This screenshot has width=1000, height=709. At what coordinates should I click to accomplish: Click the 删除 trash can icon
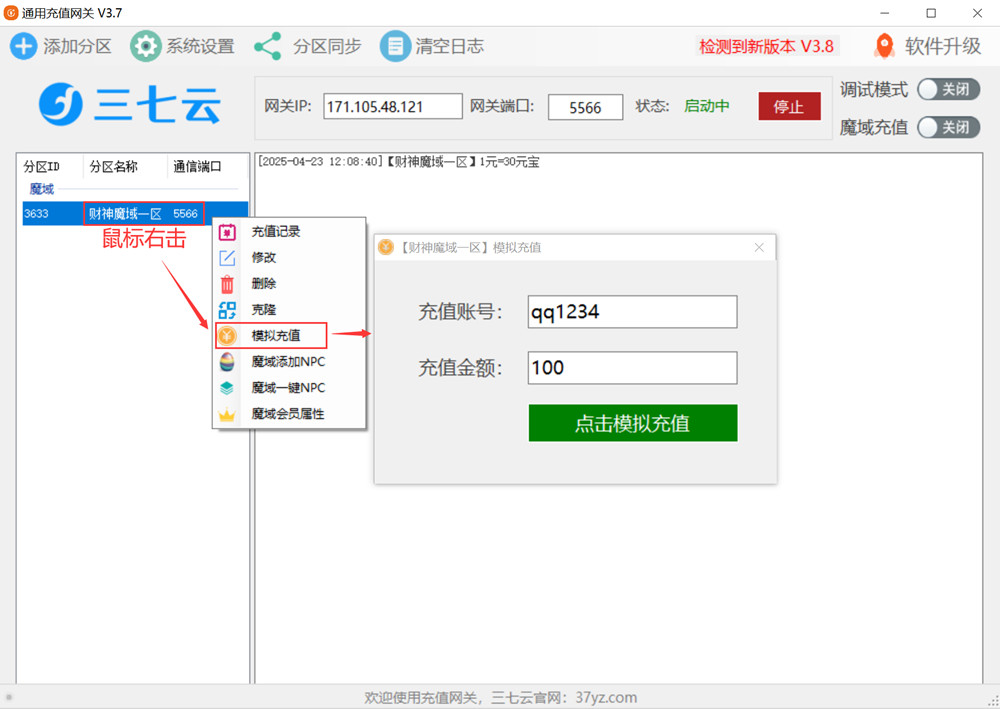pos(228,284)
